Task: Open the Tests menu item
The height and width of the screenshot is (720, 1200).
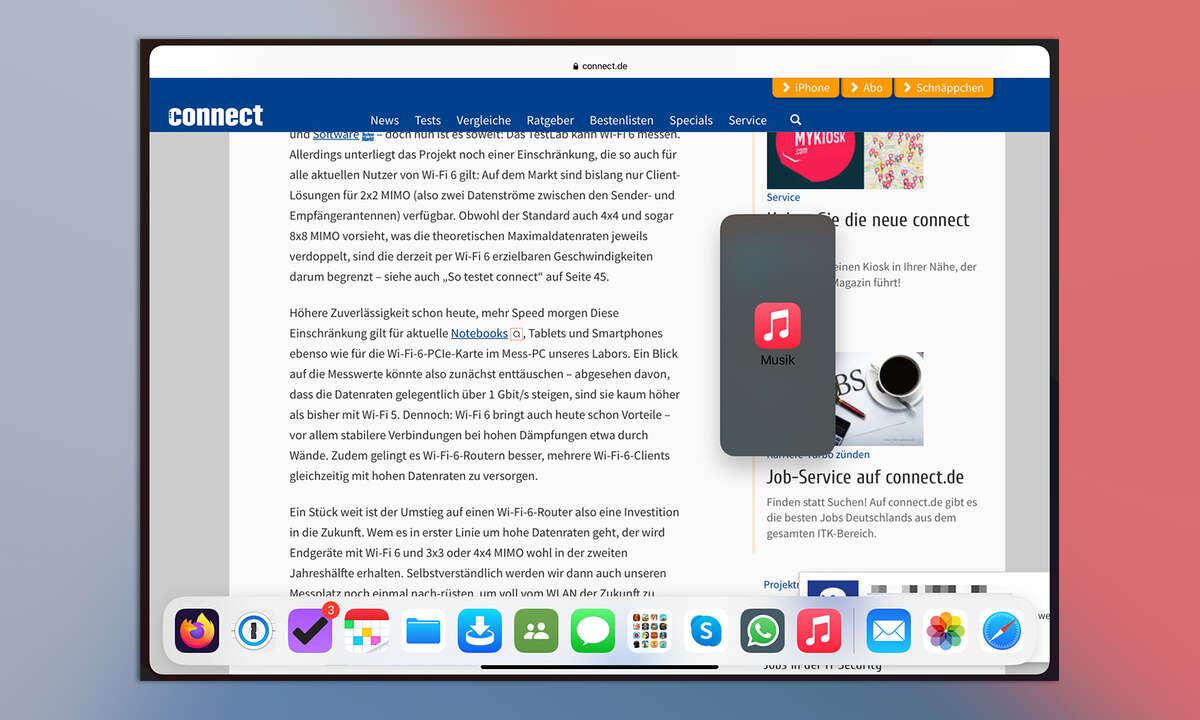Action: click(x=427, y=120)
